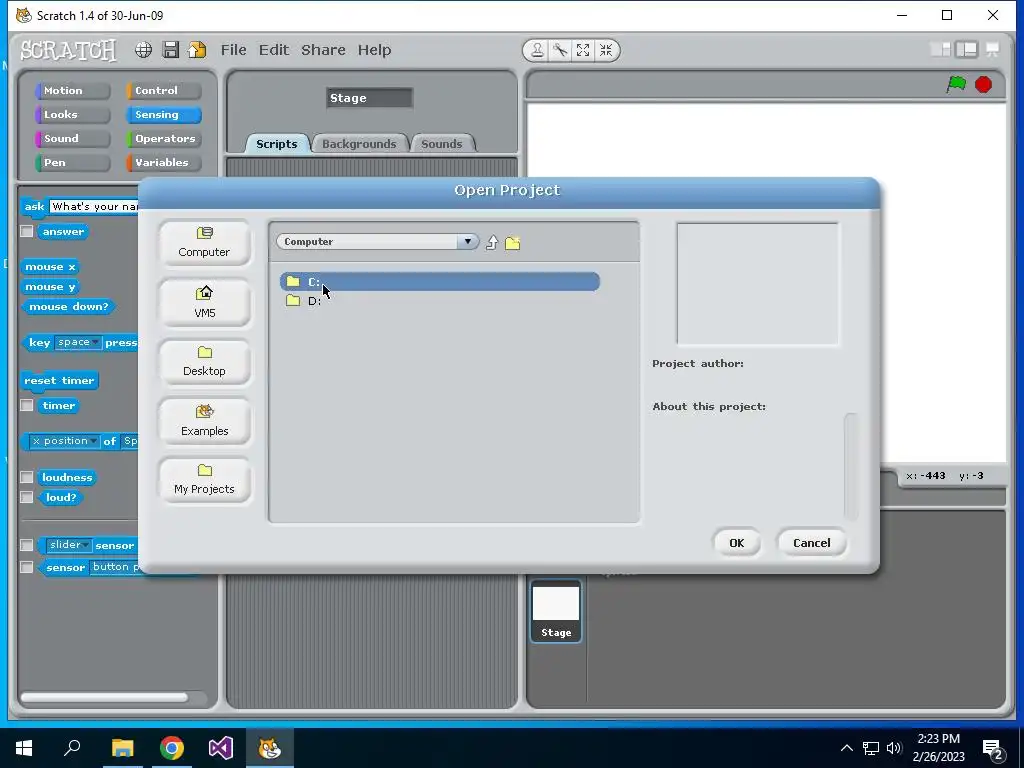Select the C: drive folder
1024x768 pixels.
tap(440, 281)
